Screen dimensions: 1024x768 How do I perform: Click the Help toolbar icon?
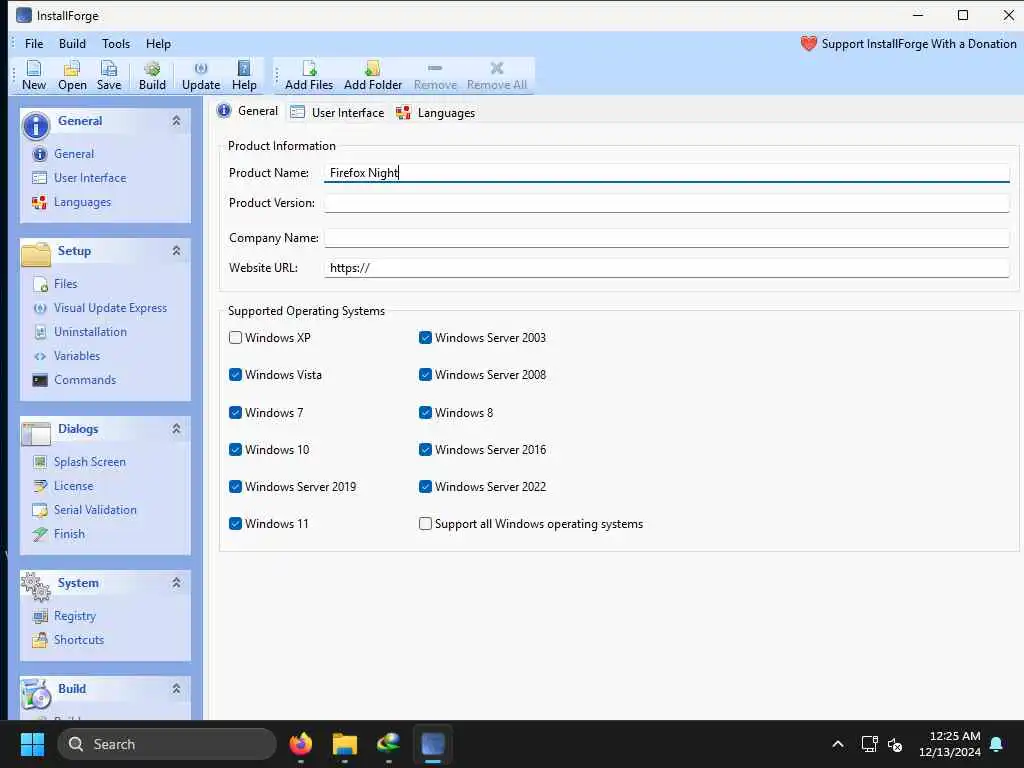(x=244, y=75)
